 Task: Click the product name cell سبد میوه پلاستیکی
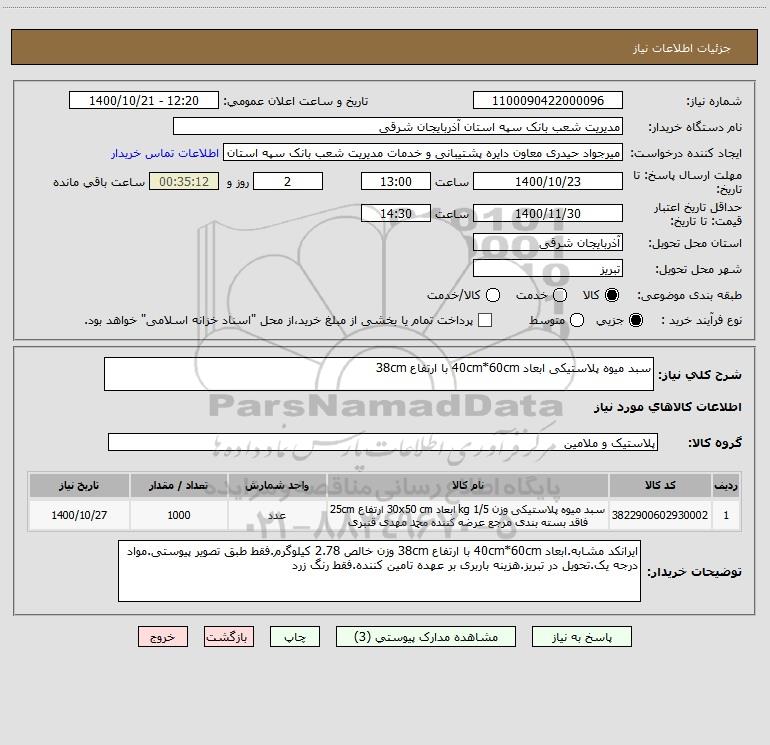click(468, 515)
